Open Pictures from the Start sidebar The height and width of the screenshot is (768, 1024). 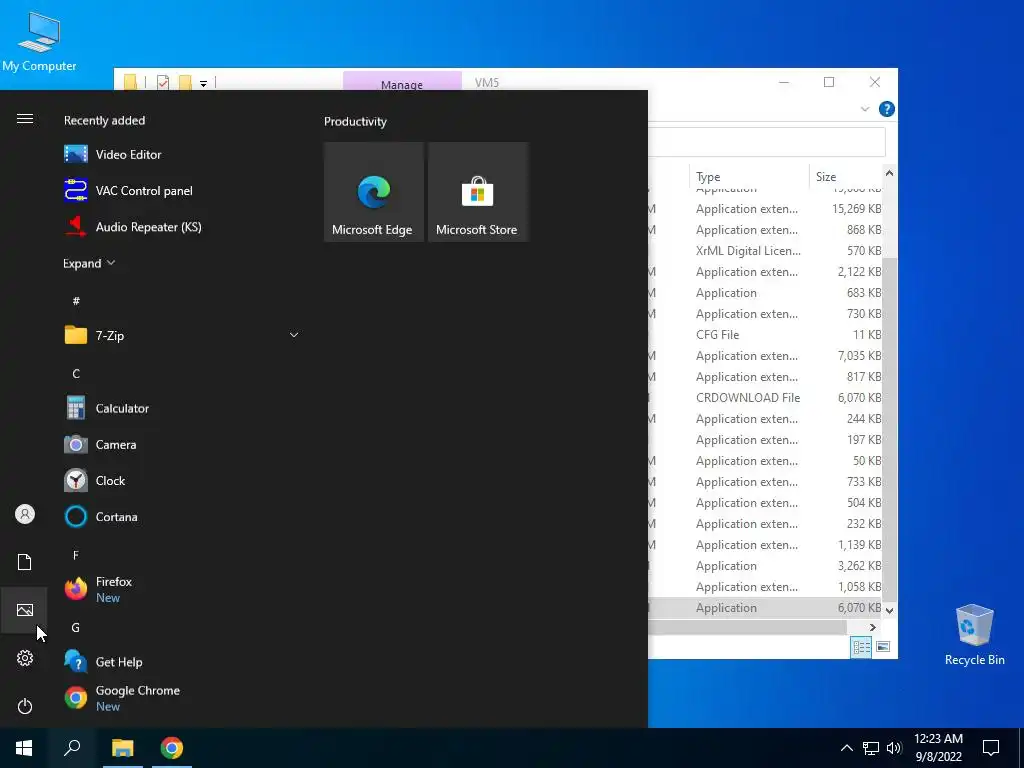pos(25,610)
